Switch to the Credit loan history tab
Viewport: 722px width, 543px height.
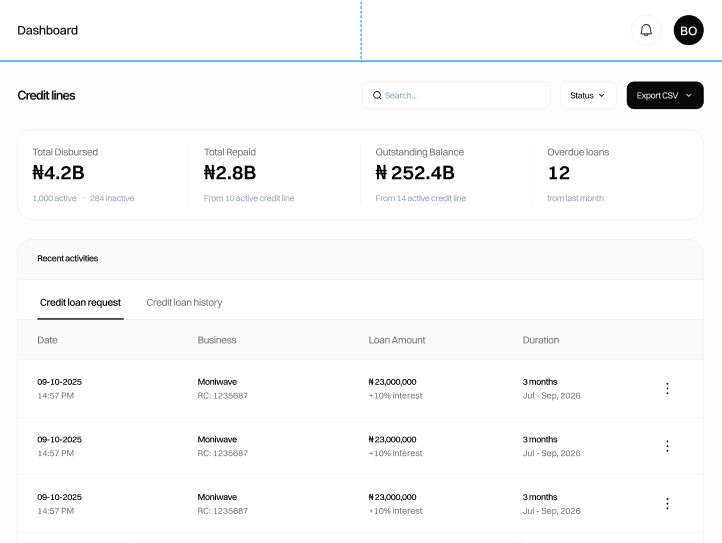184,303
